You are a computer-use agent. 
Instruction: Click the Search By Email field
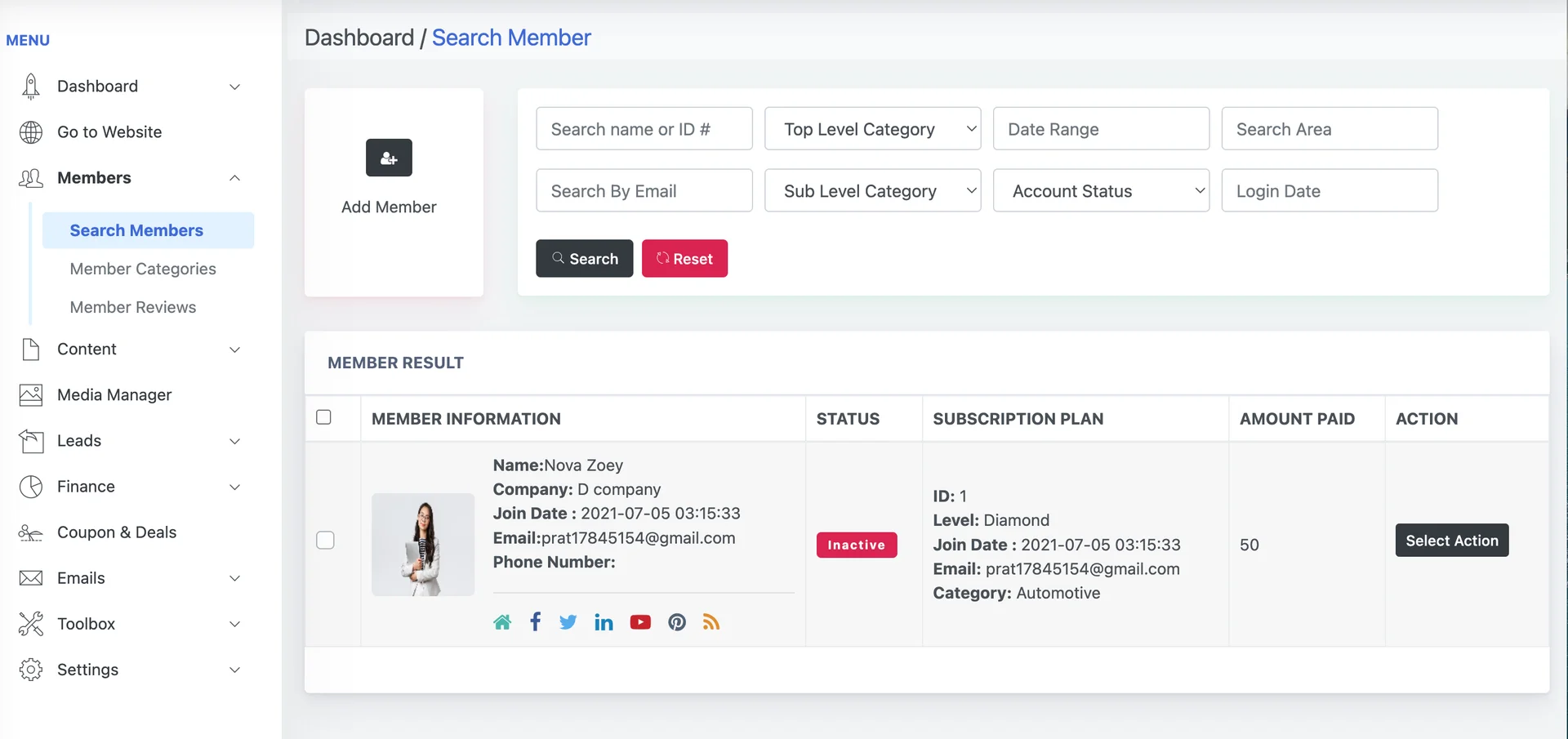[x=644, y=190]
